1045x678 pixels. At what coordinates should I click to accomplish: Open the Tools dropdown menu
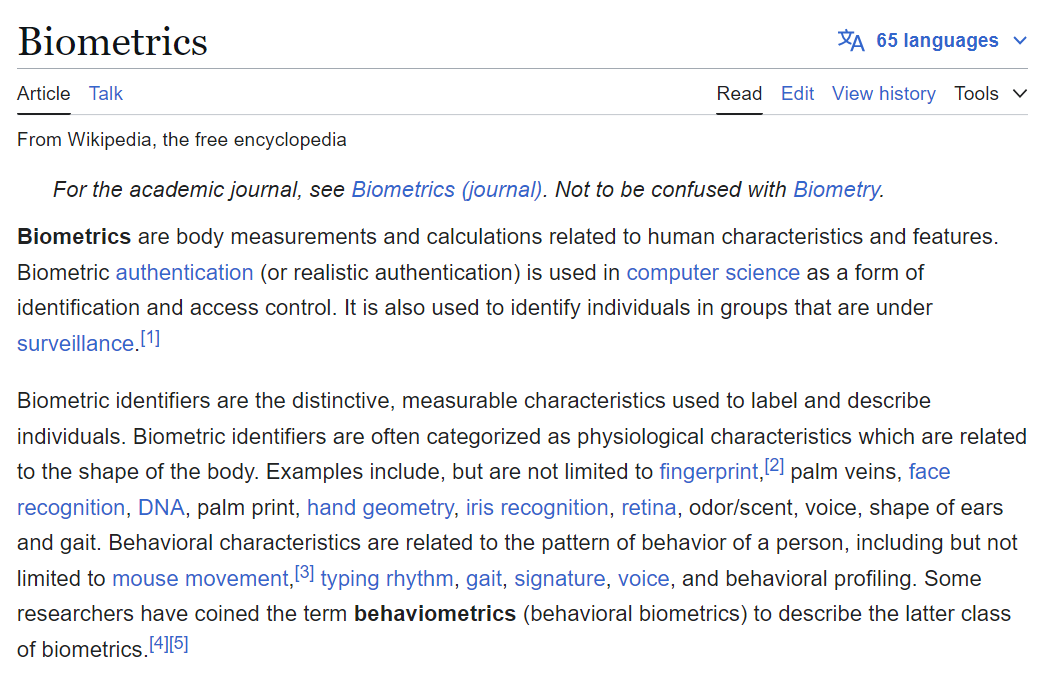point(990,94)
